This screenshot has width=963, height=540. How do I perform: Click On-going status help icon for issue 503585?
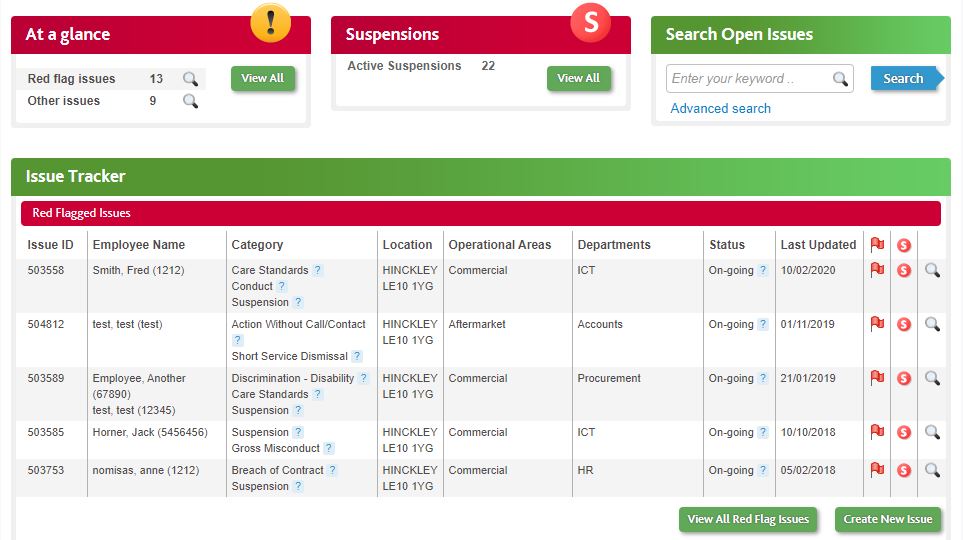coord(763,432)
